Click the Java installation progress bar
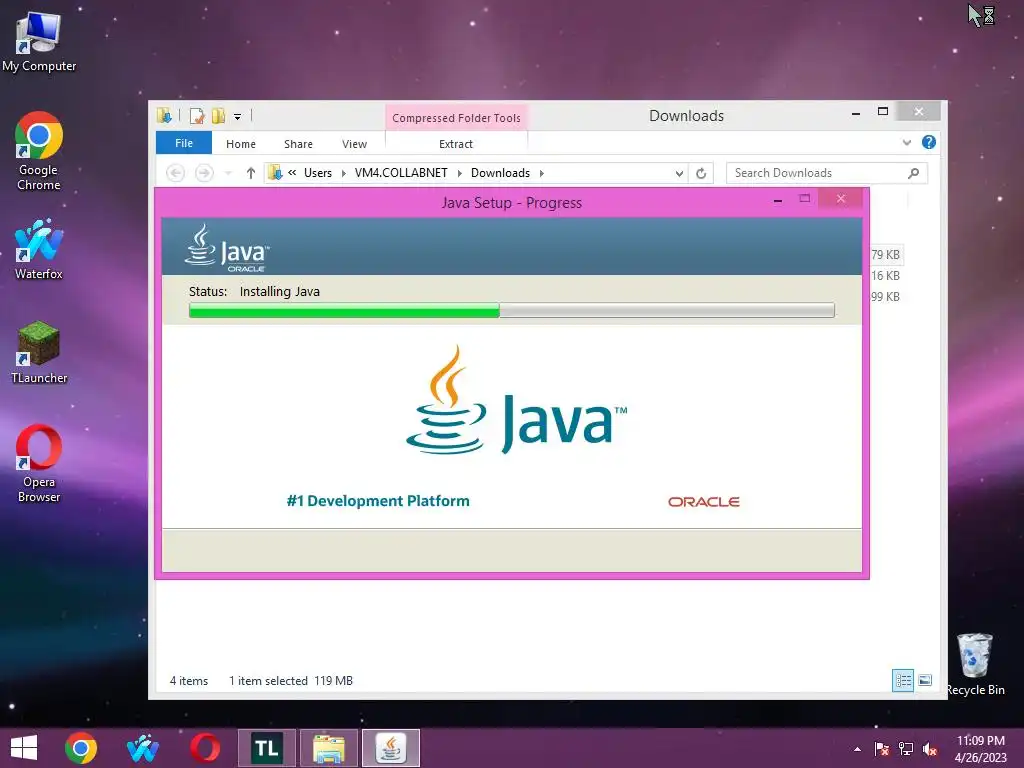The image size is (1024, 768). point(511,310)
